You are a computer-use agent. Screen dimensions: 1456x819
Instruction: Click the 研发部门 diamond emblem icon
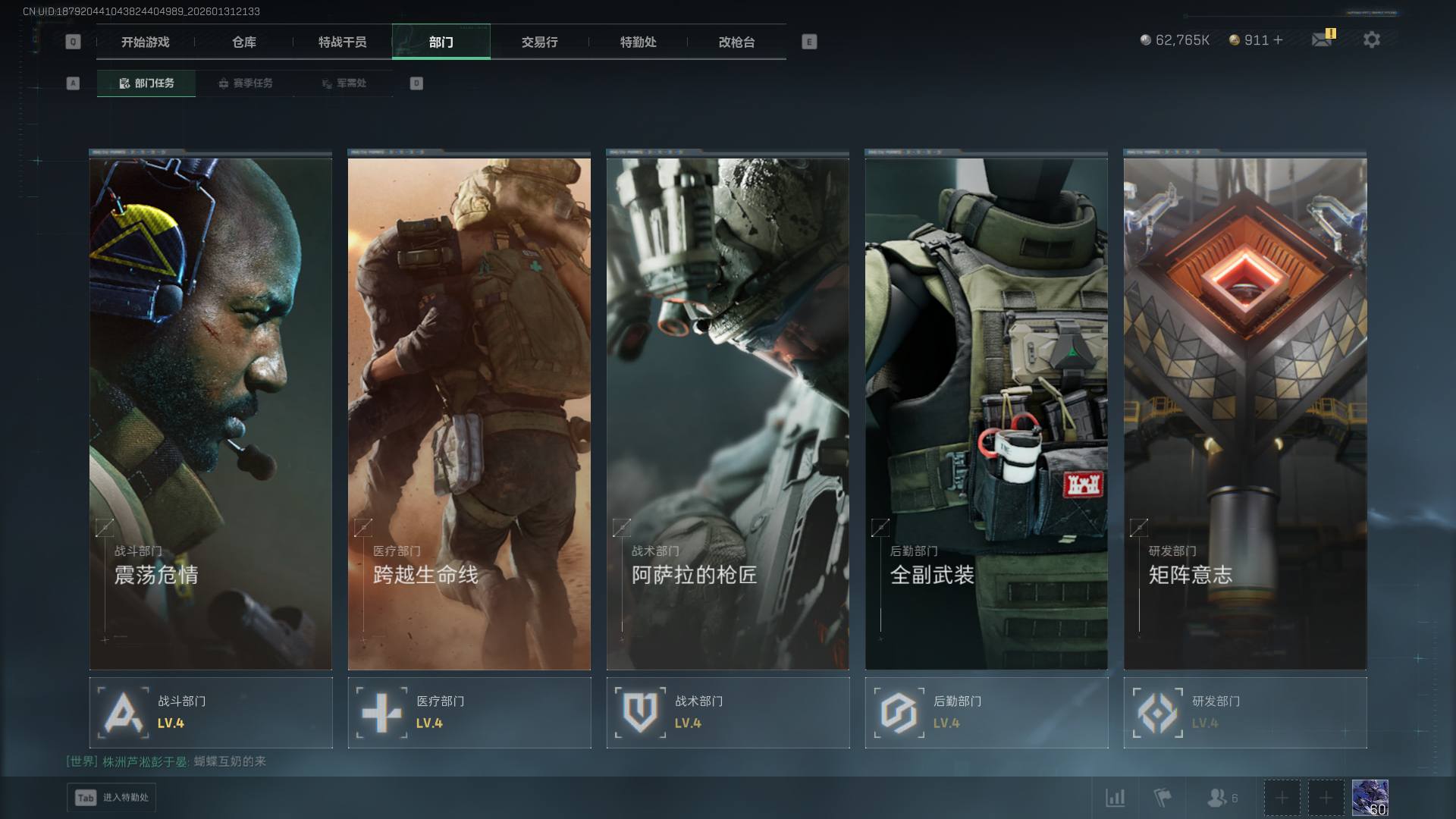tap(1157, 713)
